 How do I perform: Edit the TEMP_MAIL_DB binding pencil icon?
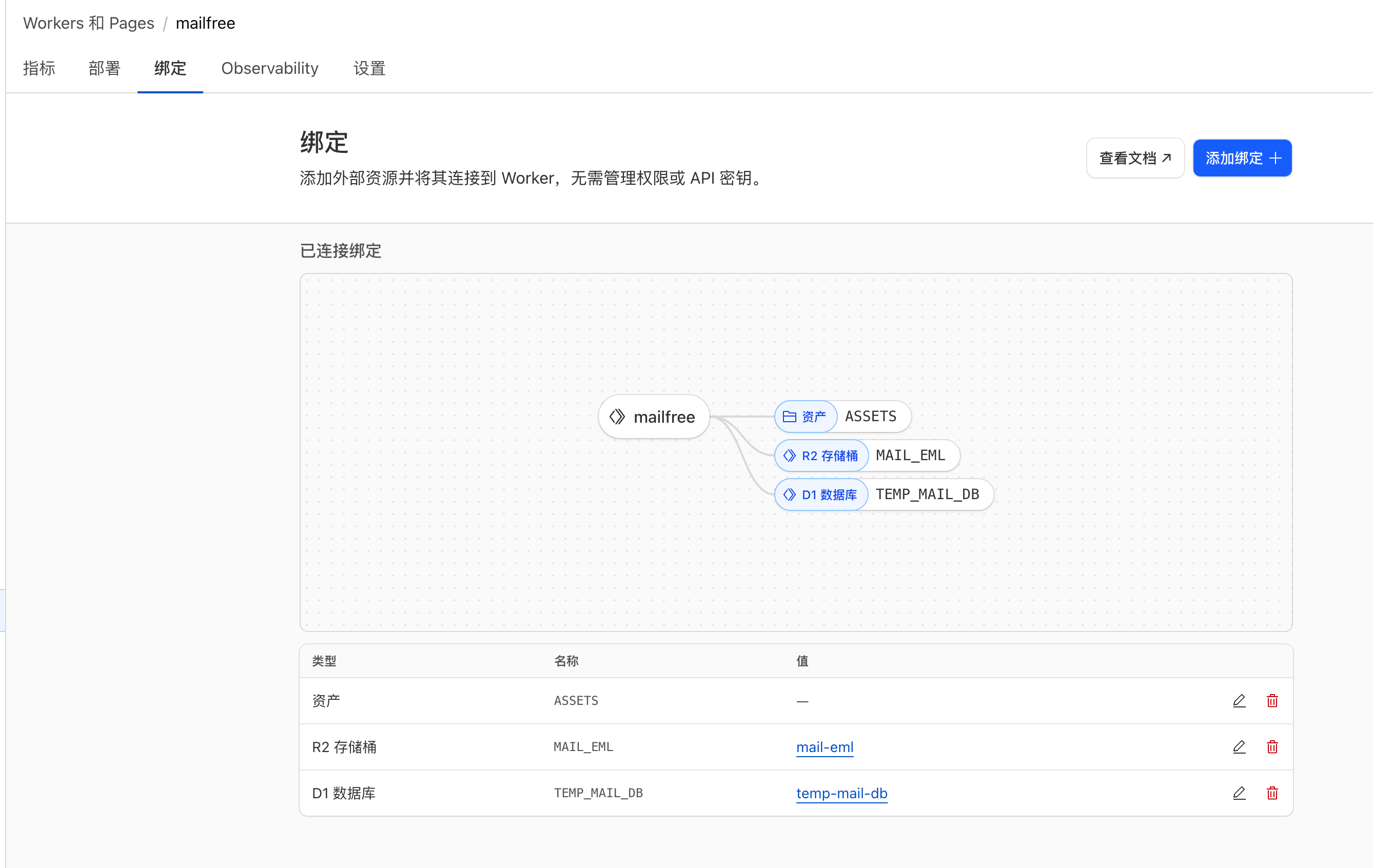pyautogui.click(x=1239, y=793)
